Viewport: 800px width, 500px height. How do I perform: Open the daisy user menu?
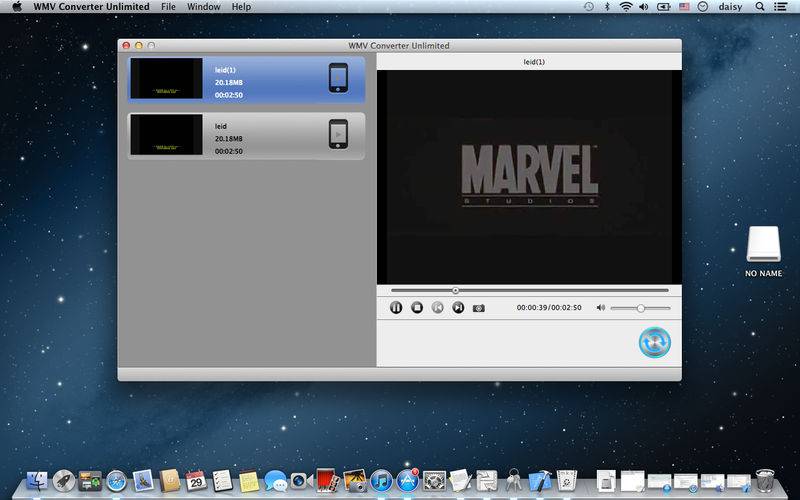[x=730, y=7]
